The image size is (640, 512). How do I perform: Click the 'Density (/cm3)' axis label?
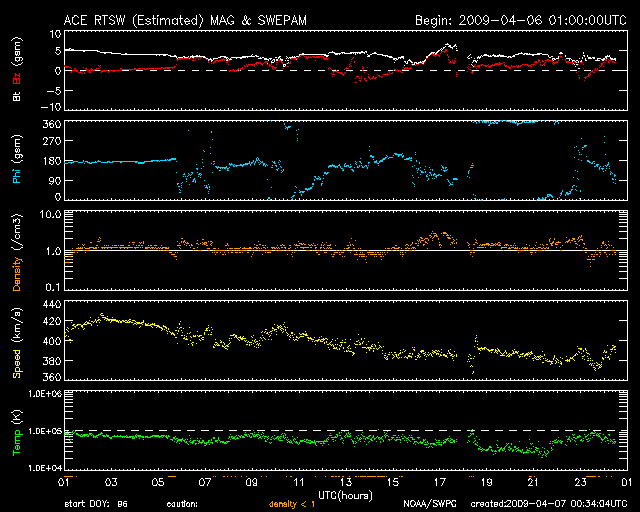(17, 252)
